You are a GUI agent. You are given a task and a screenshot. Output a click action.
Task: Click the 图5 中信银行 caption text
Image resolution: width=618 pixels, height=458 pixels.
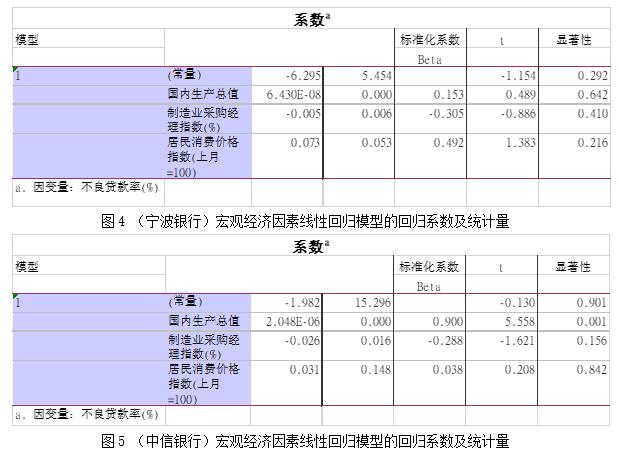(305, 441)
